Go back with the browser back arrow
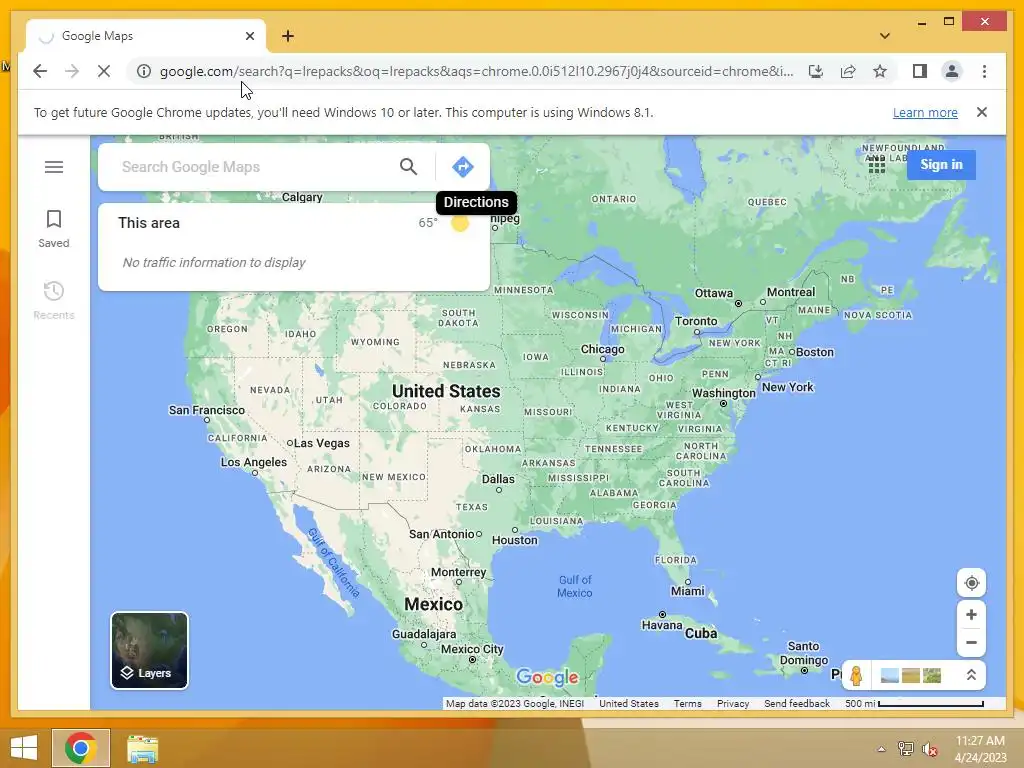The image size is (1024, 768). (40, 71)
